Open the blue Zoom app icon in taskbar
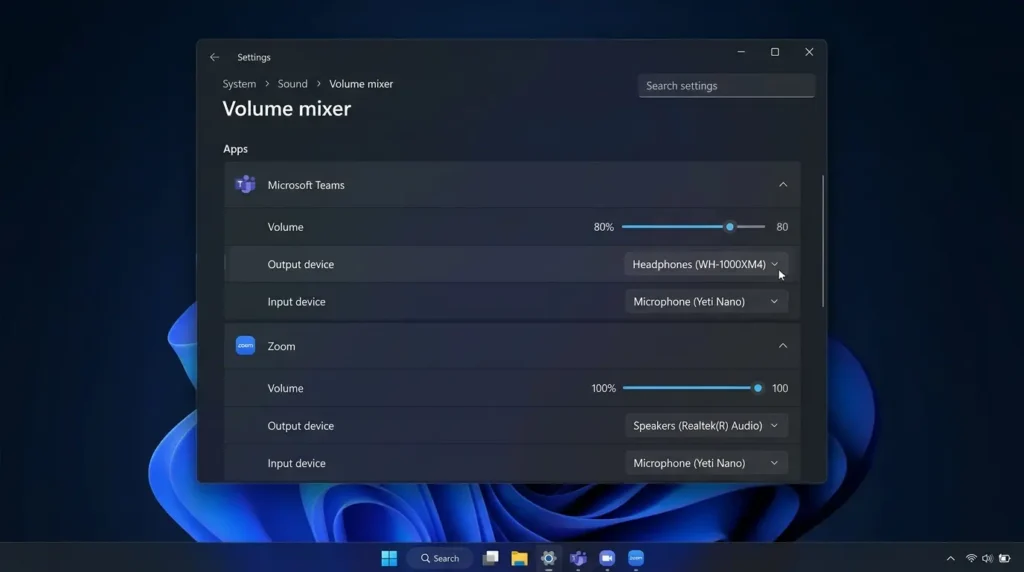 [636, 558]
